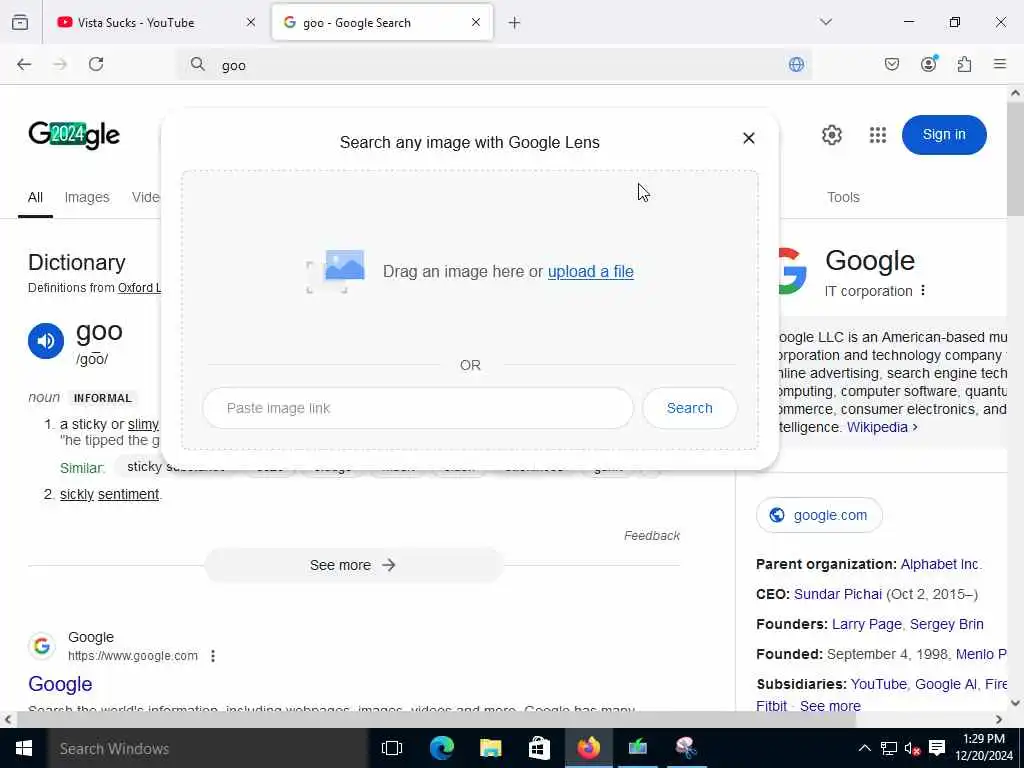Open more options for the Google result
Screen dimensions: 1024x768
(213, 656)
